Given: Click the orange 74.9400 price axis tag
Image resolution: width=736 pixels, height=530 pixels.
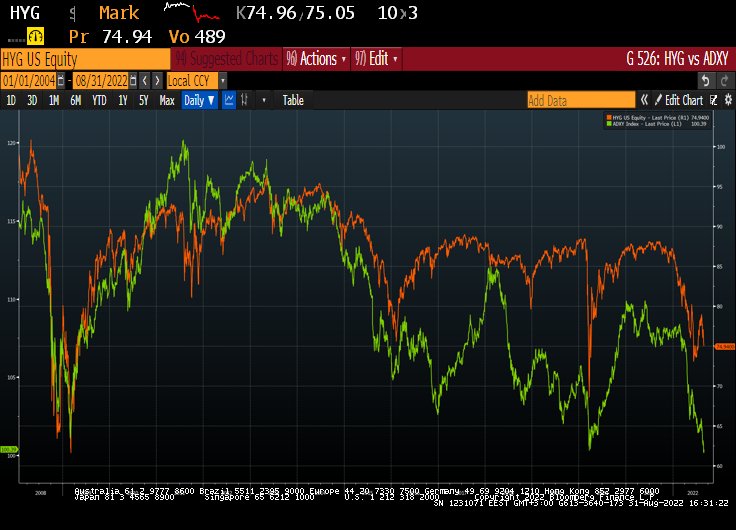Looking at the screenshot, I should point(724,346).
